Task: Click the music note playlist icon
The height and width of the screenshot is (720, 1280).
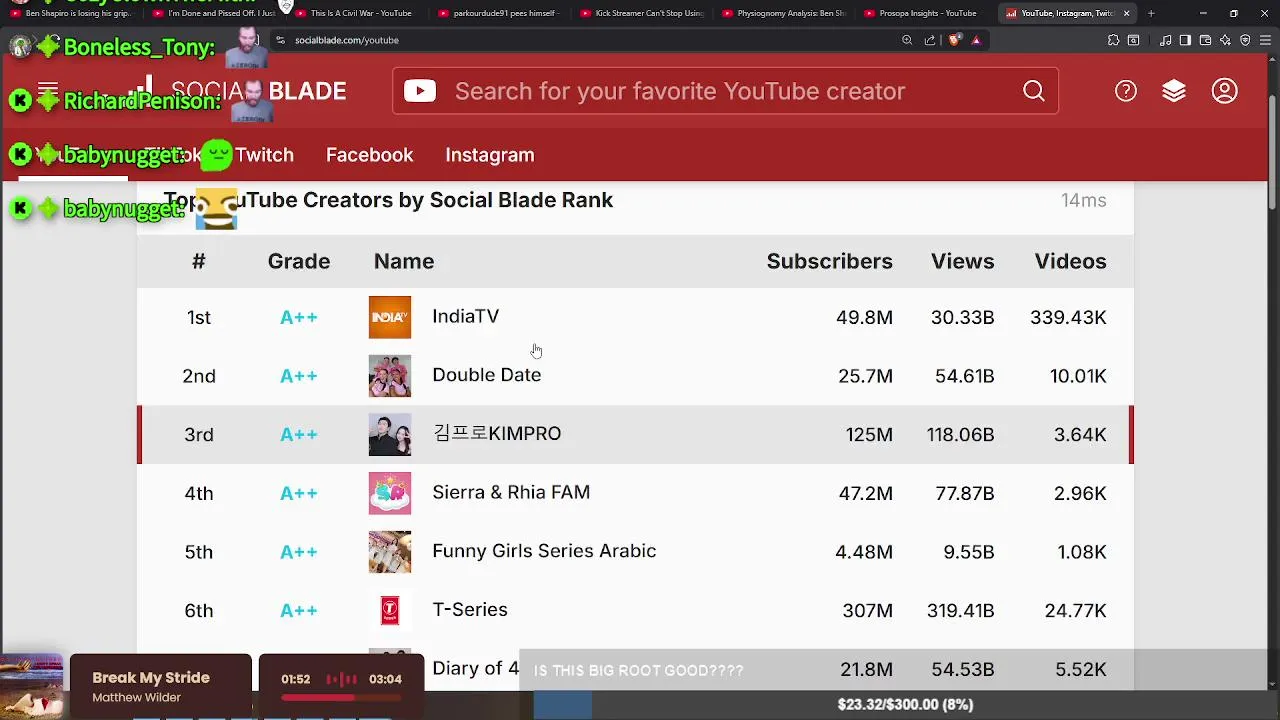Action: pyautogui.click(x=1165, y=40)
